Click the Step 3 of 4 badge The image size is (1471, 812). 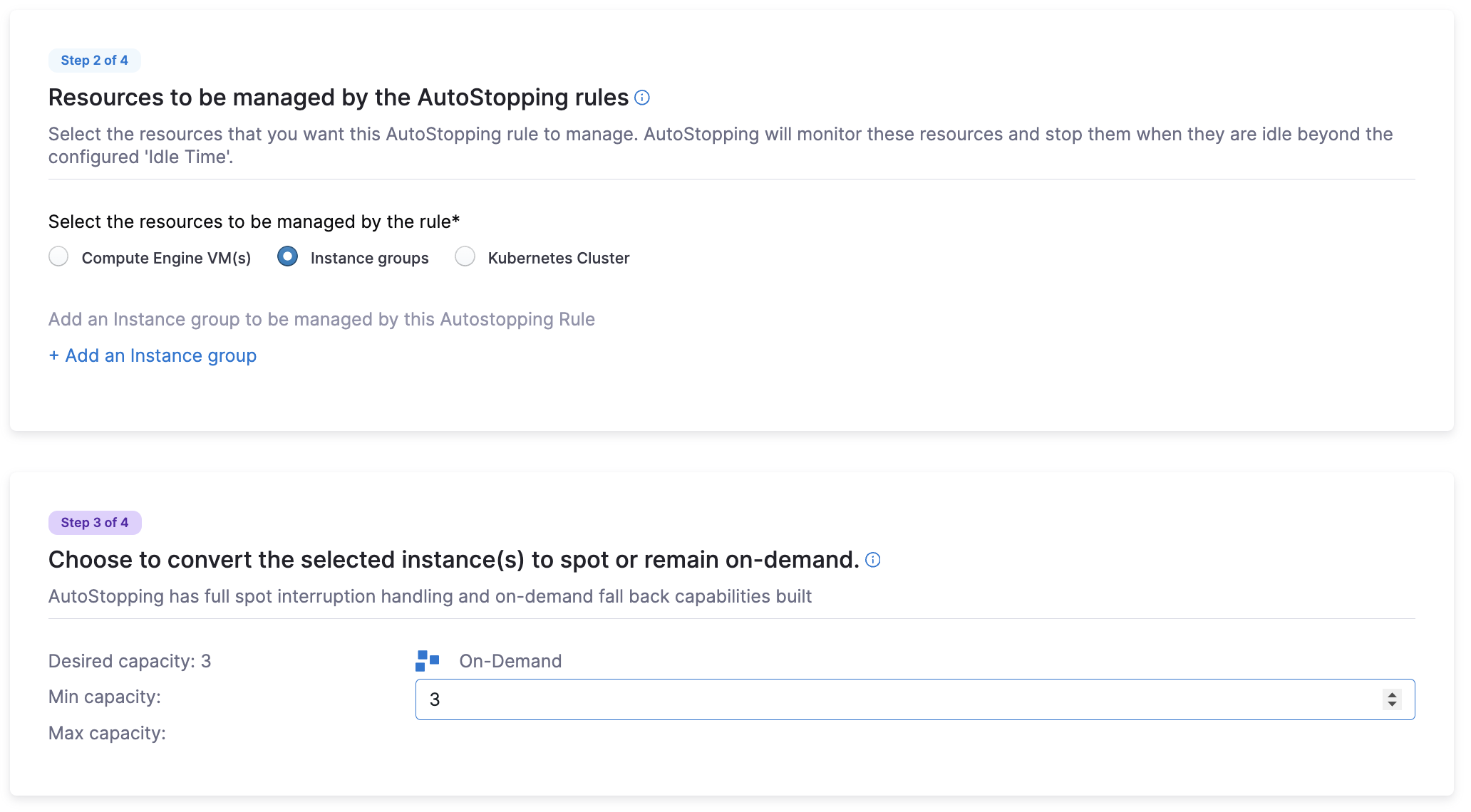click(x=94, y=523)
